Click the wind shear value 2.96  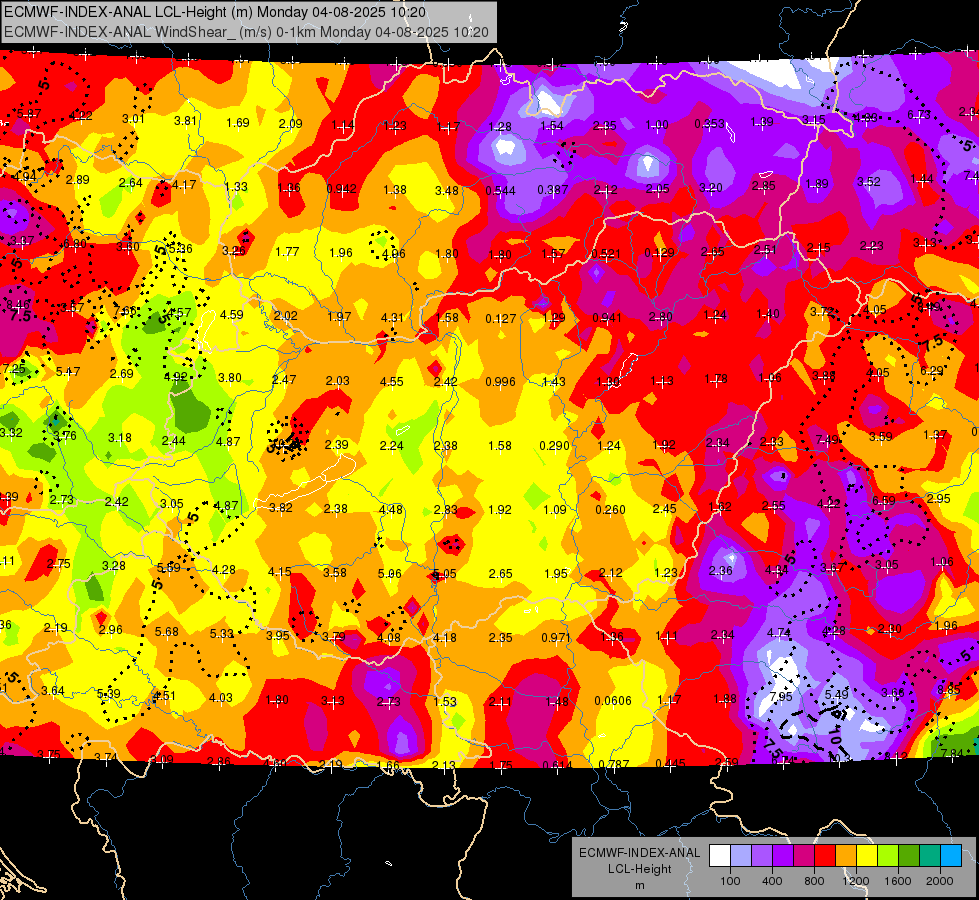click(x=111, y=629)
